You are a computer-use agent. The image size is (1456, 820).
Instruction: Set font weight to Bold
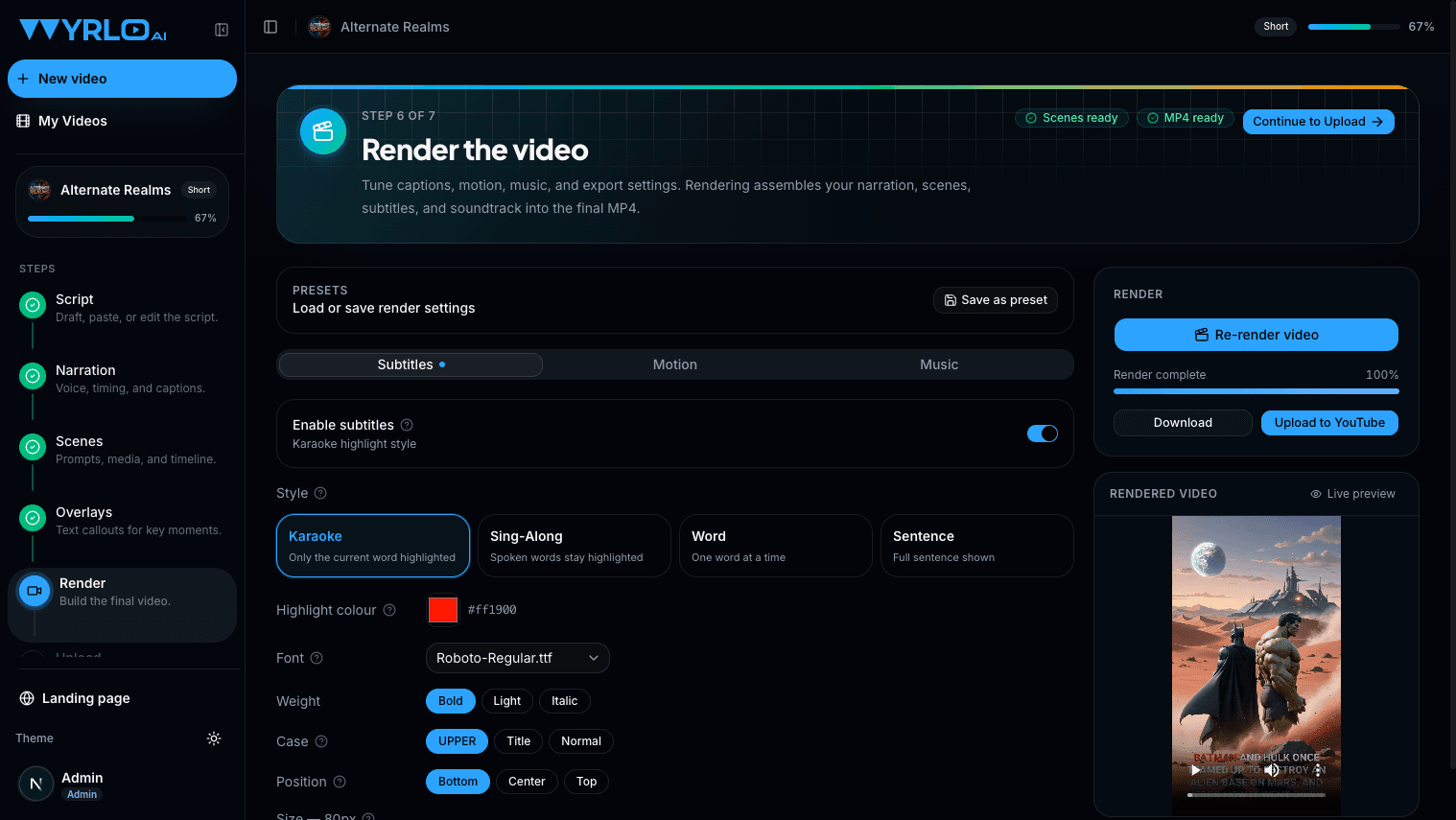click(451, 701)
